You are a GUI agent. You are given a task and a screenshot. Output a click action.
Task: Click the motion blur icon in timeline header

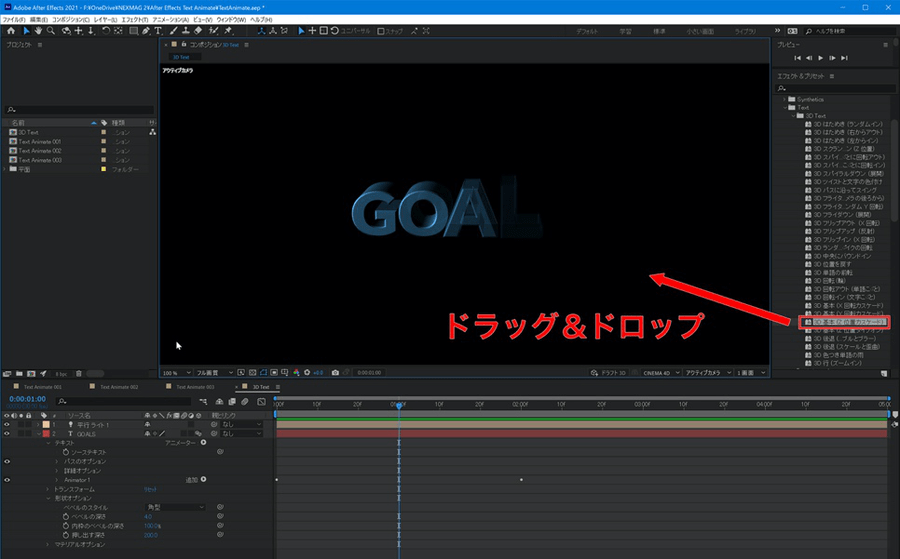point(245,402)
